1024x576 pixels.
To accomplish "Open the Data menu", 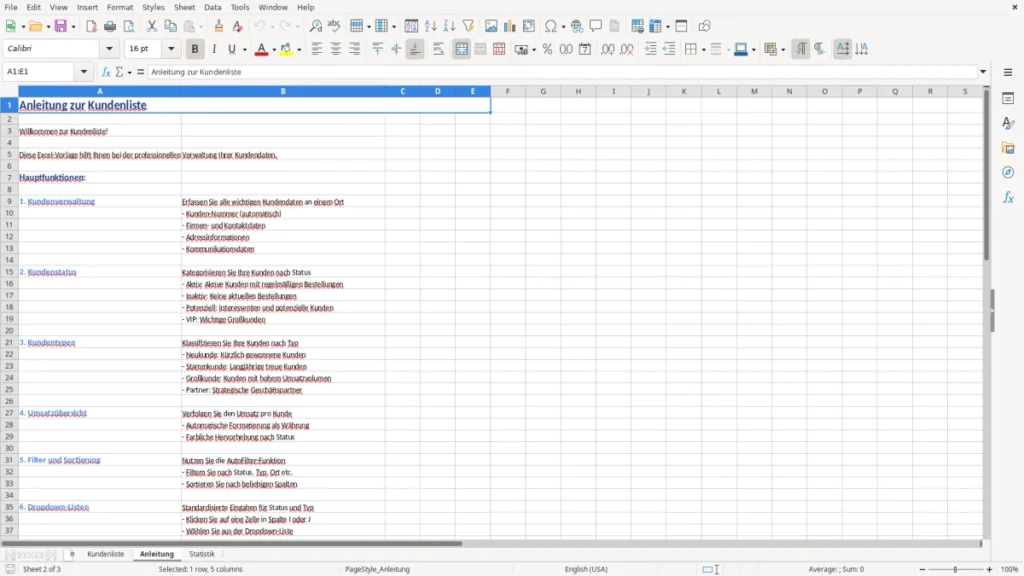I will tap(212, 7).
